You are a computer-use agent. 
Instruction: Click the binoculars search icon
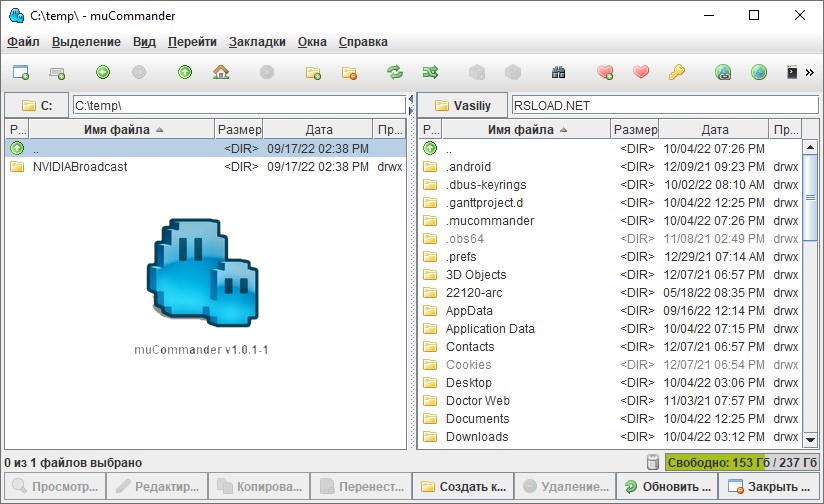558,72
